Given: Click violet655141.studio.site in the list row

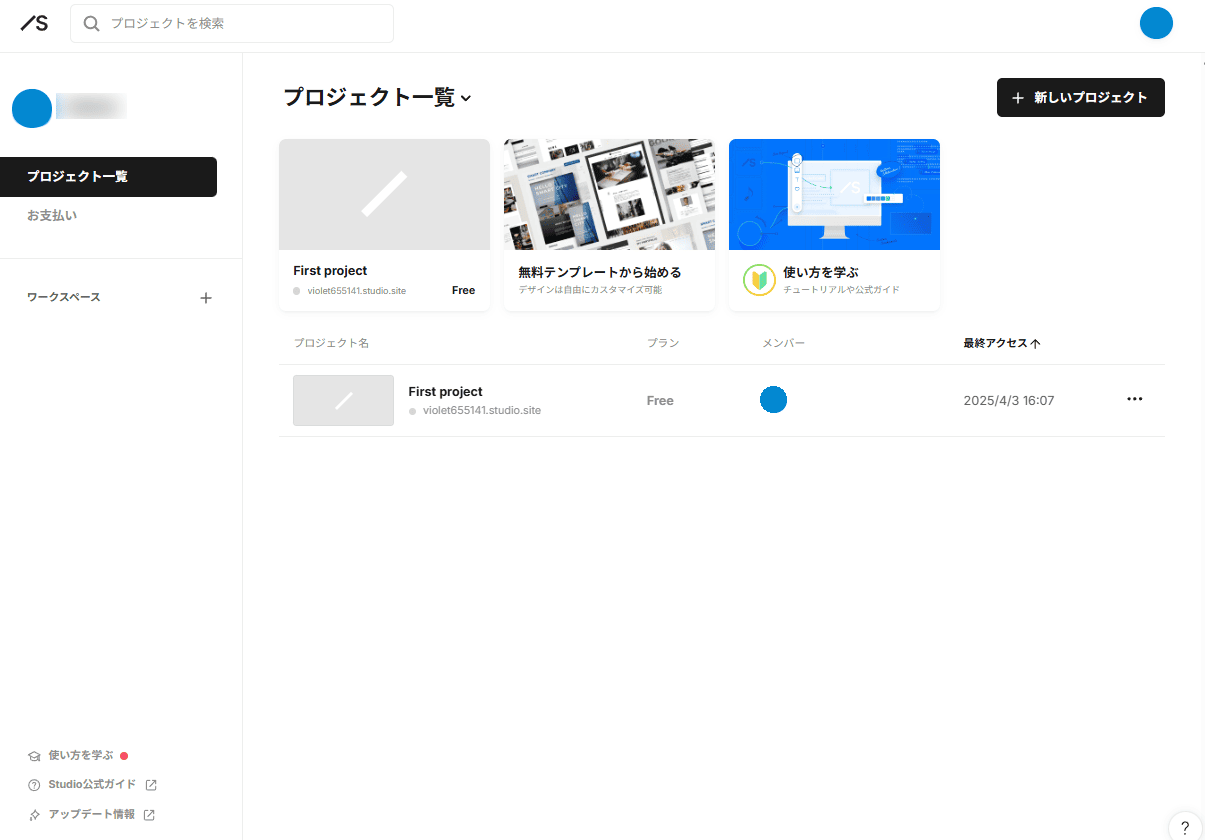Looking at the screenshot, I should (x=482, y=410).
